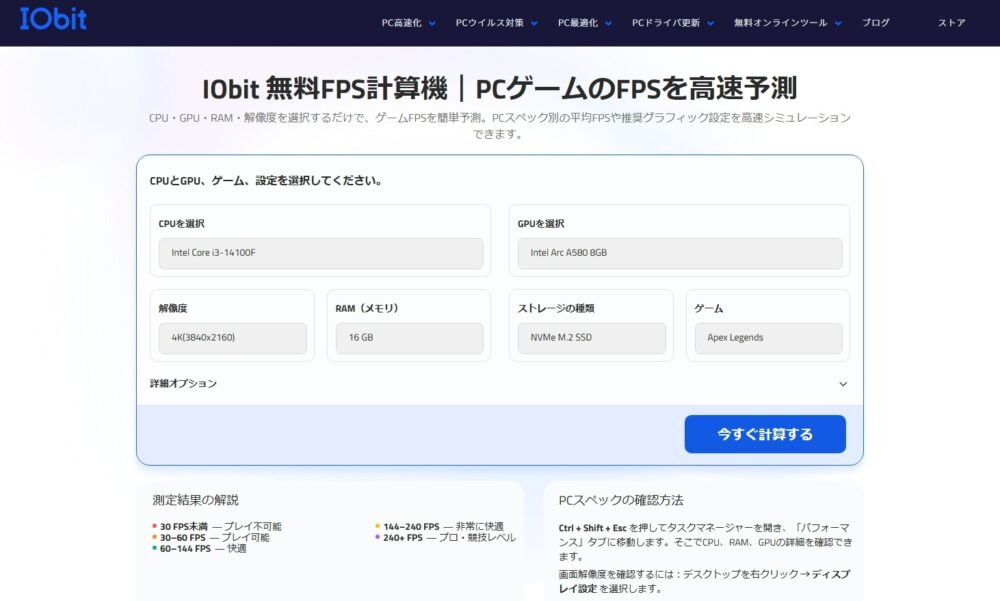Open the 無料オンラインツール menu
The height and width of the screenshot is (601, 1000).
tap(780, 23)
